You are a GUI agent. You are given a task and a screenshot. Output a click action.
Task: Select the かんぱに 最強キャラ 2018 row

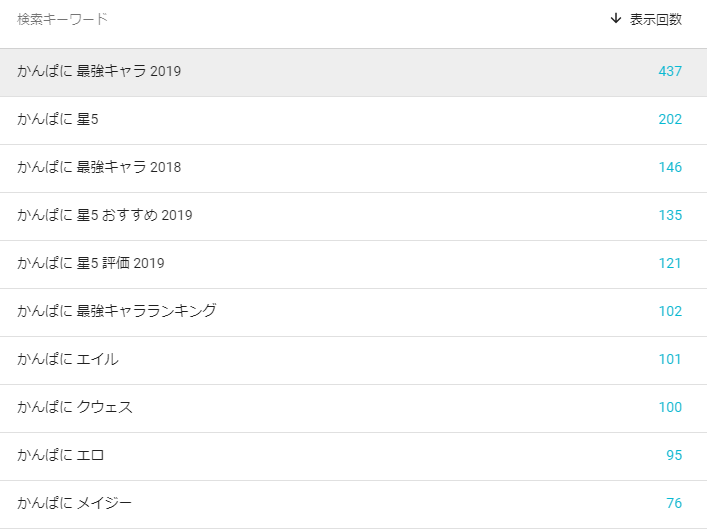coord(354,169)
